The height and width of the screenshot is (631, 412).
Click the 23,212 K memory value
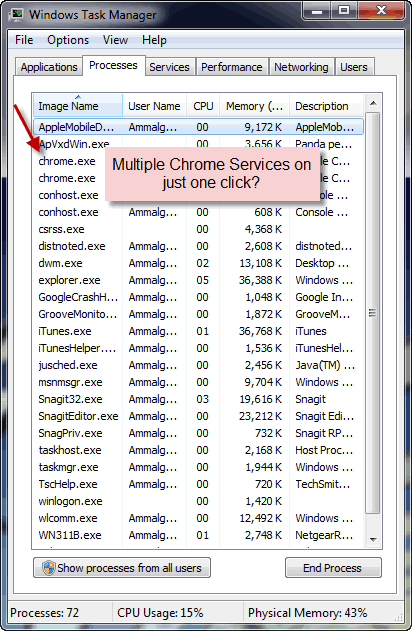coord(260,416)
